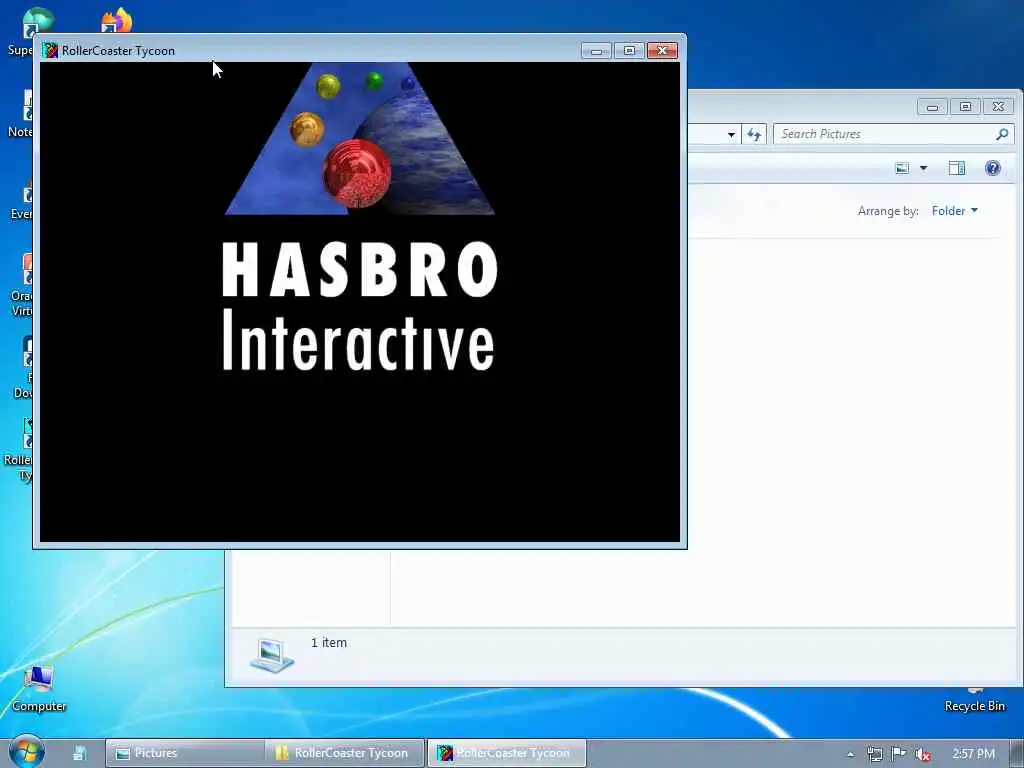Screen dimensions: 1024x768
Task: Refresh the Pictures window address bar
Action: click(754, 134)
